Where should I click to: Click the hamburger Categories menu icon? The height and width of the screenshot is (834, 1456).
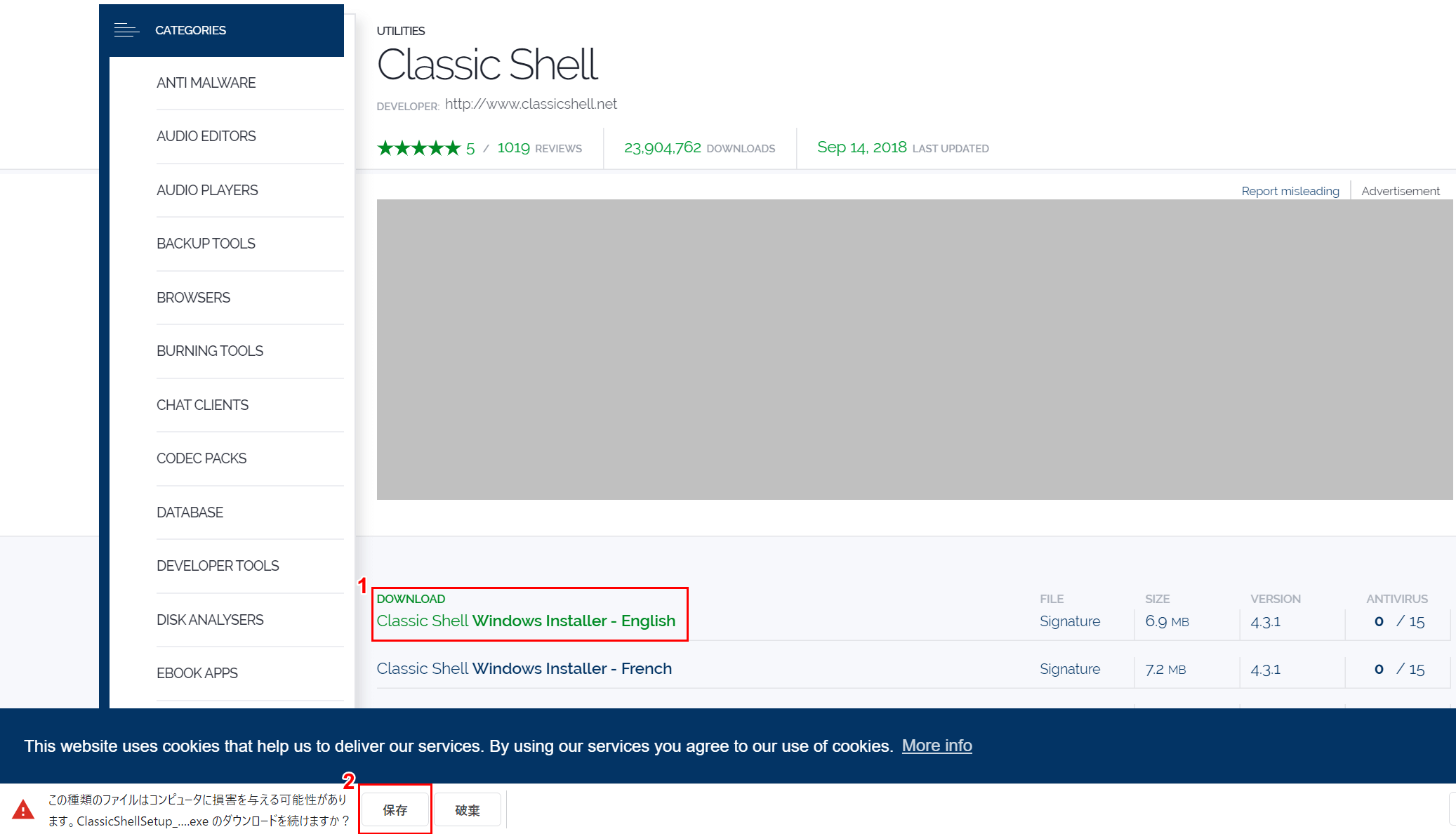(126, 30)
